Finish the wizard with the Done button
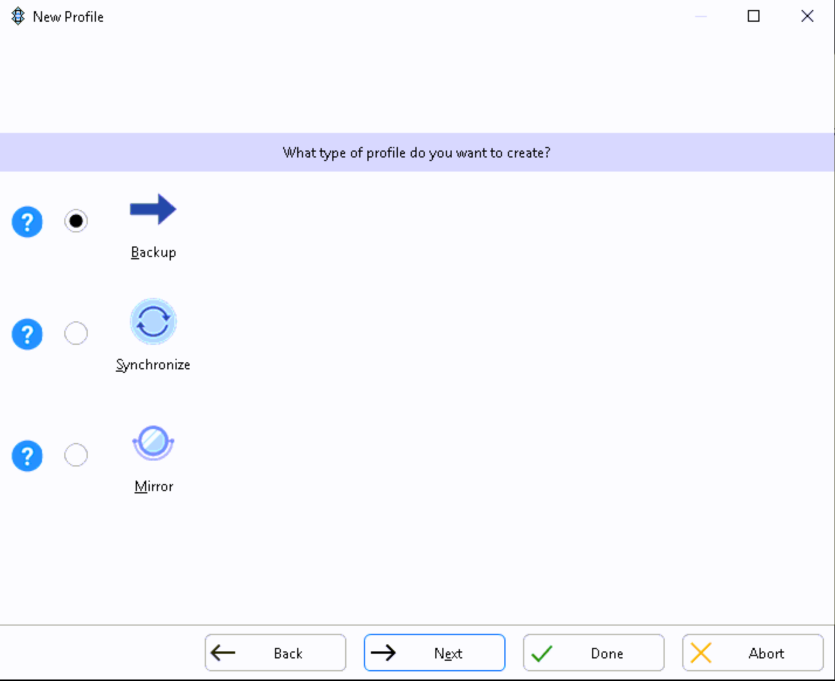This screenshot has height=681, width=835. tap(593, 653)
